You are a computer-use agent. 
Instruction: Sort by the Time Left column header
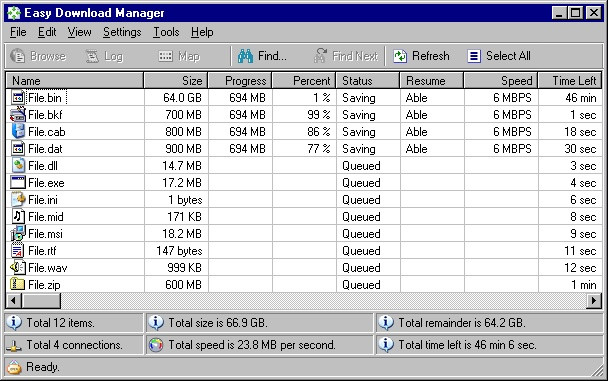570,81
